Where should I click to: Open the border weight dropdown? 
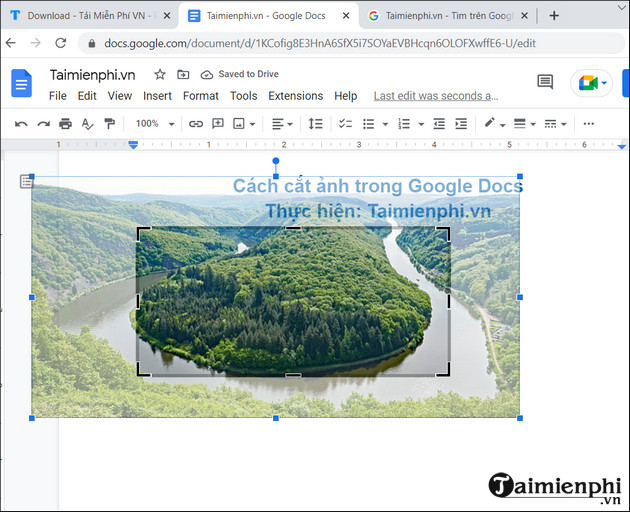tap(524, 124)
